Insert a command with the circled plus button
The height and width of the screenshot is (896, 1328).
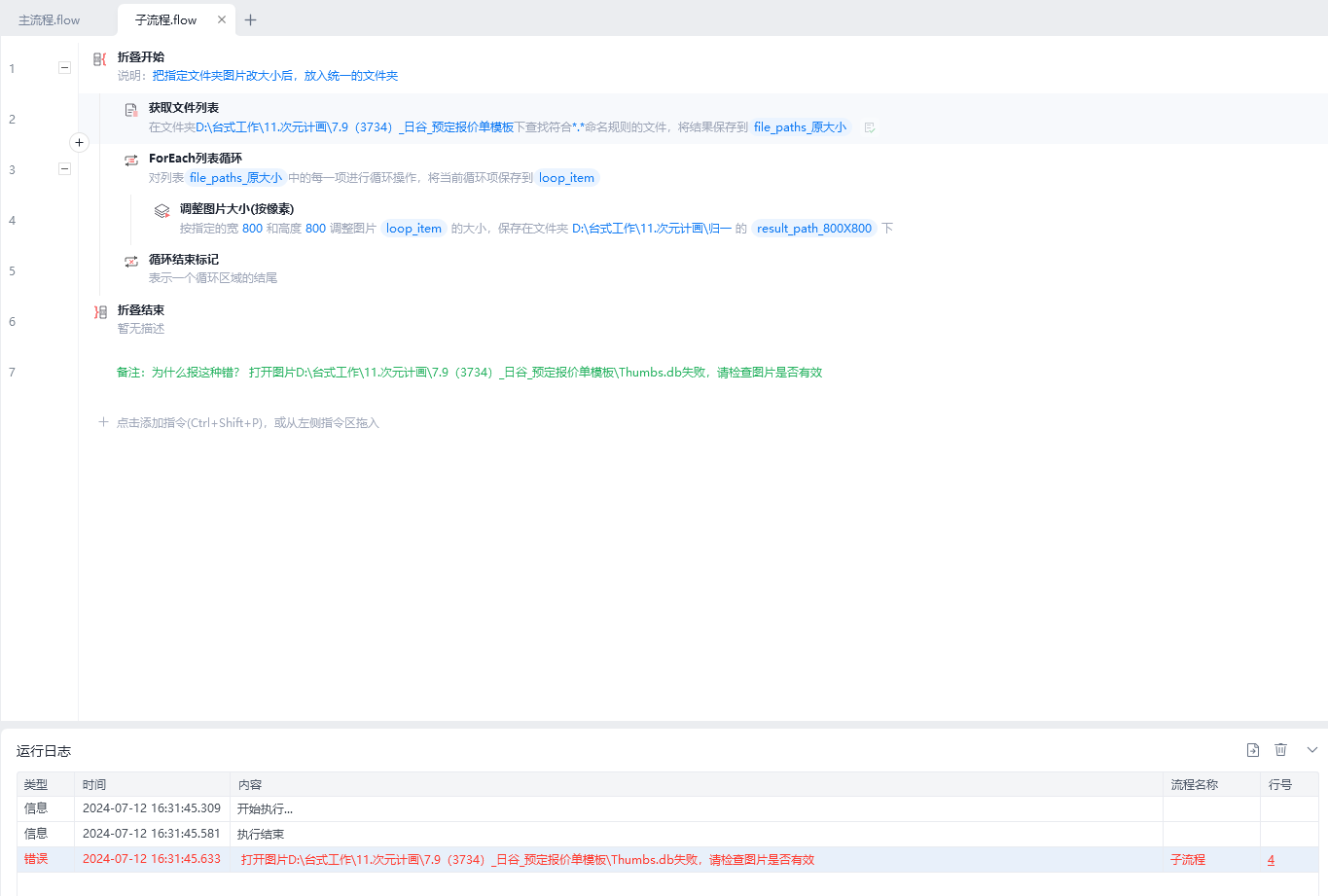80,142
